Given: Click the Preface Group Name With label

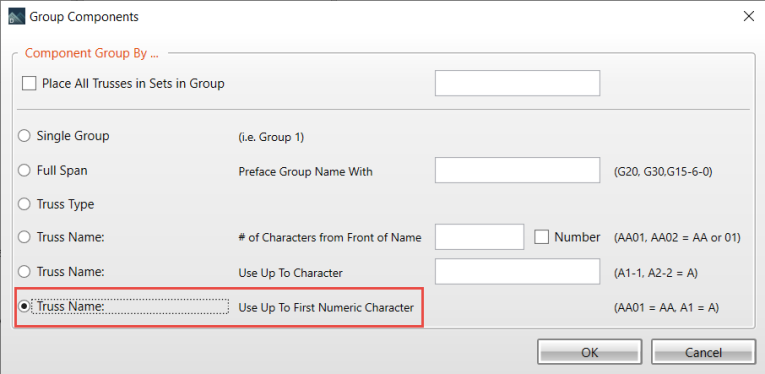Looking at the screenshot, I should coord(305,172).
